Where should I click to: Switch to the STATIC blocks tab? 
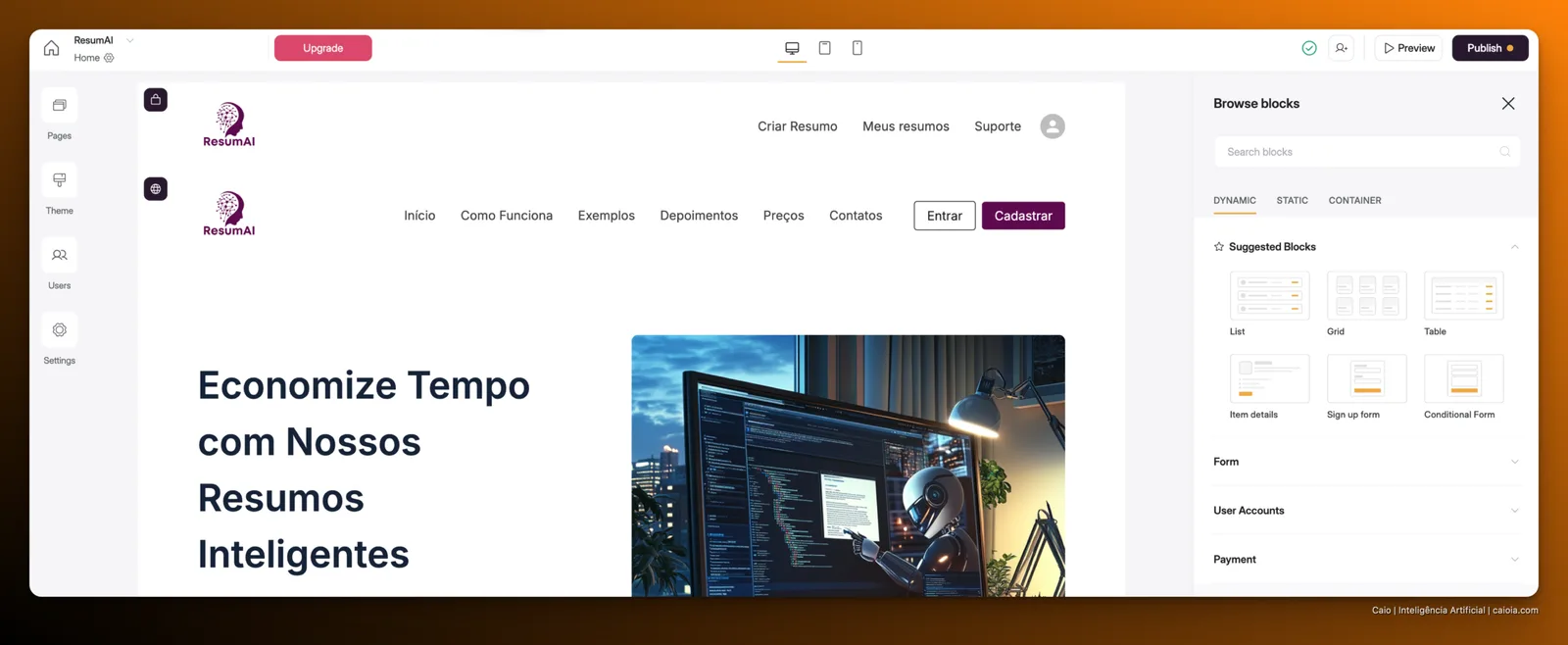point(1292,200)
